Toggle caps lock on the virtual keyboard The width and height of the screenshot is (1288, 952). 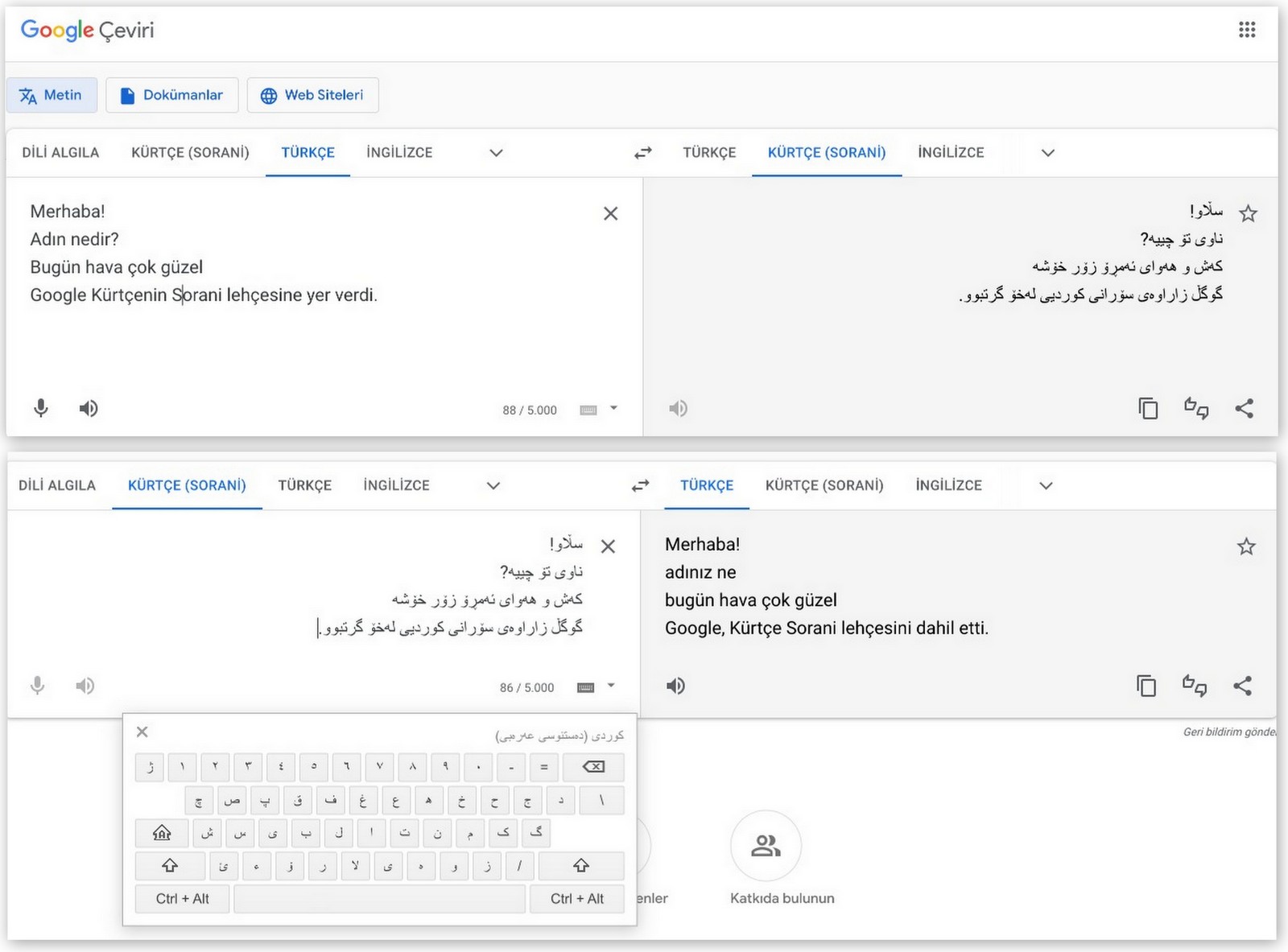pos(162,833)
